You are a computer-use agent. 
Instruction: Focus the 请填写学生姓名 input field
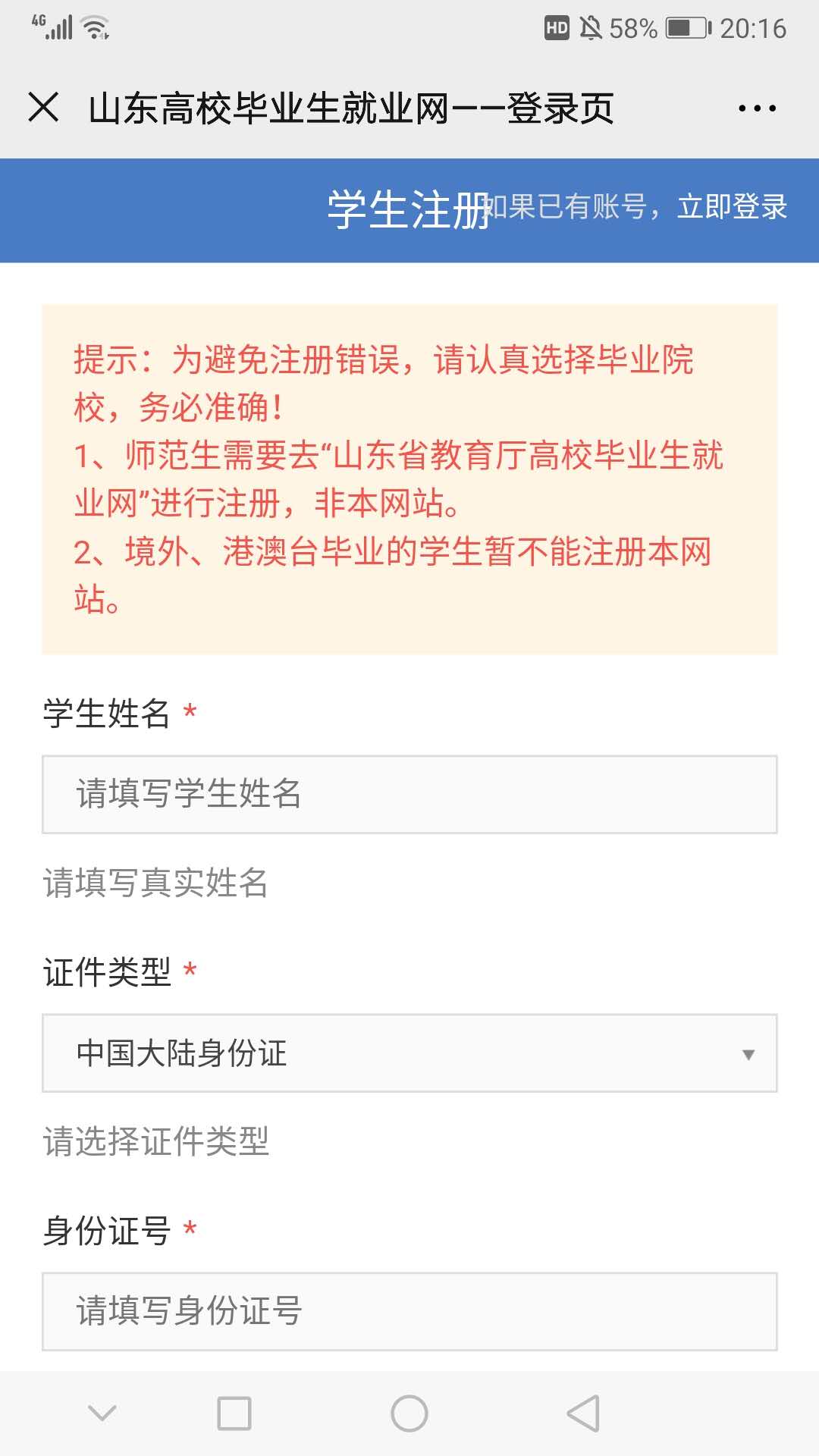pos(409,794)
